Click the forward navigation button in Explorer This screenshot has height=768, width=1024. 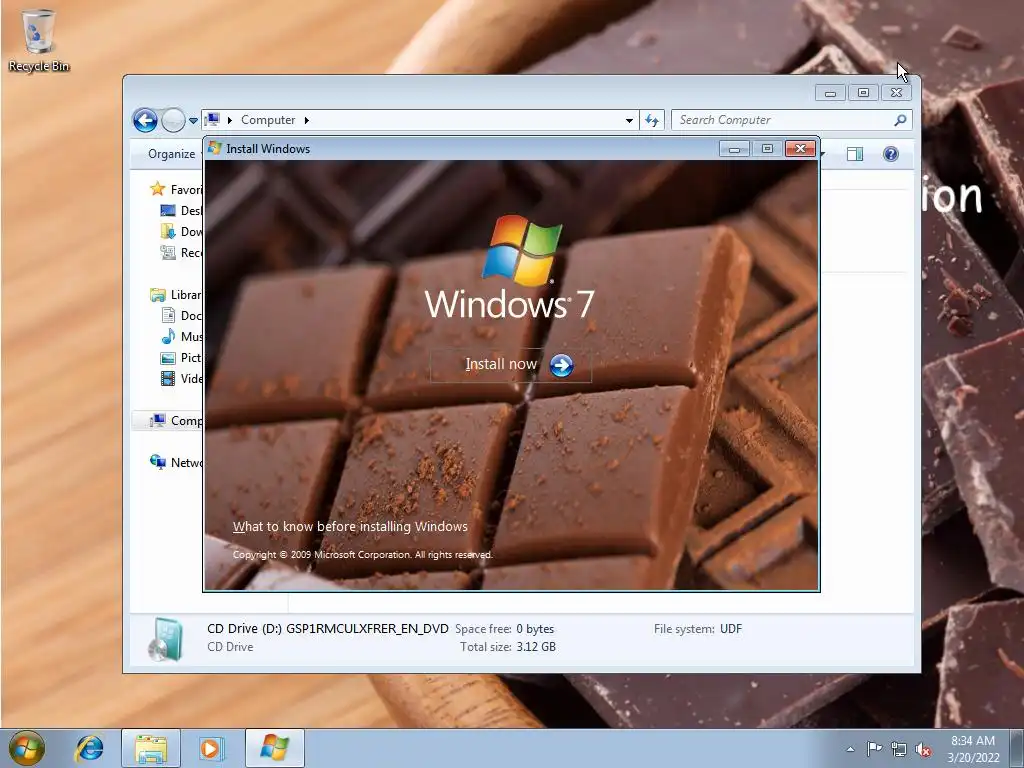tap(173, 120)
